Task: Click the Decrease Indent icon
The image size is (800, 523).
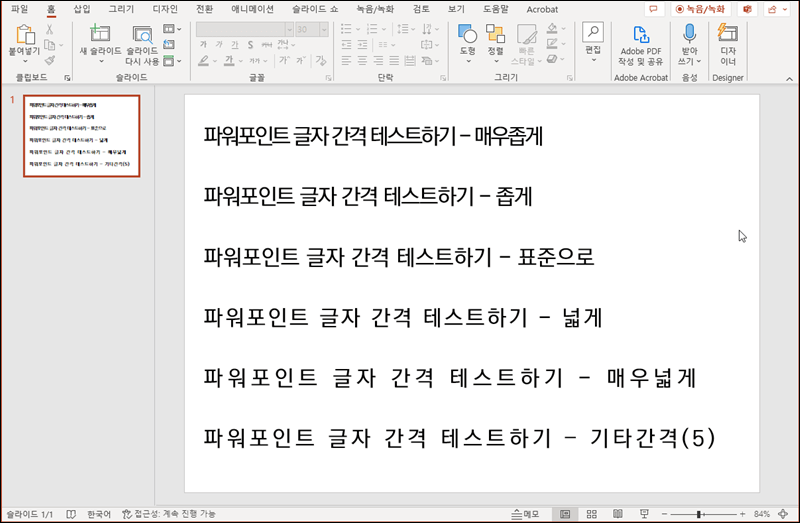Action: (346, 45)
